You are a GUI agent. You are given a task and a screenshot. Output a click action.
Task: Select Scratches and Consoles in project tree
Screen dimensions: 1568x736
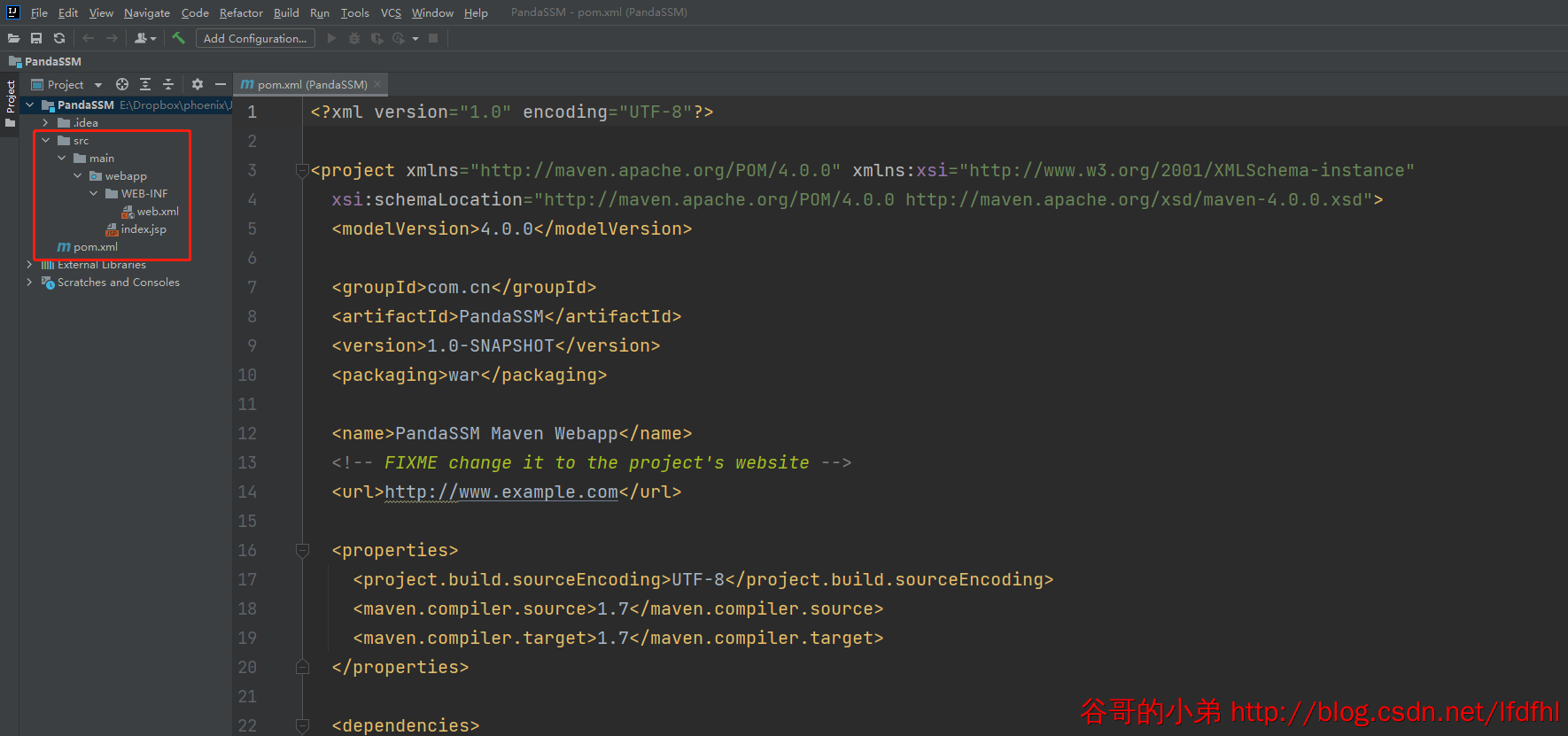click(111, 283)
